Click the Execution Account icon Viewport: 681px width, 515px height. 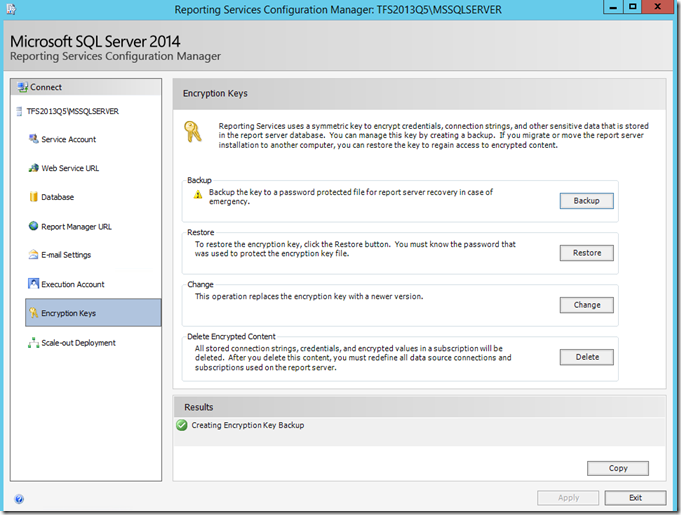(33, 284)
